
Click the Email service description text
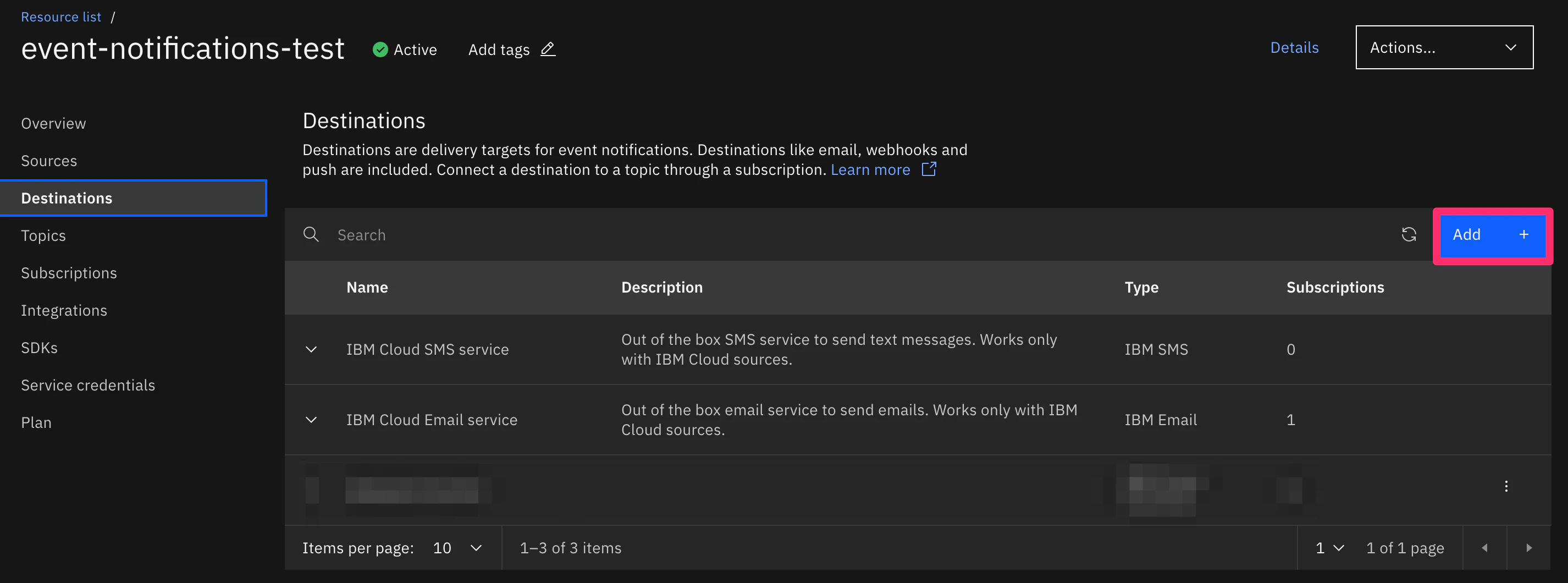849,420
